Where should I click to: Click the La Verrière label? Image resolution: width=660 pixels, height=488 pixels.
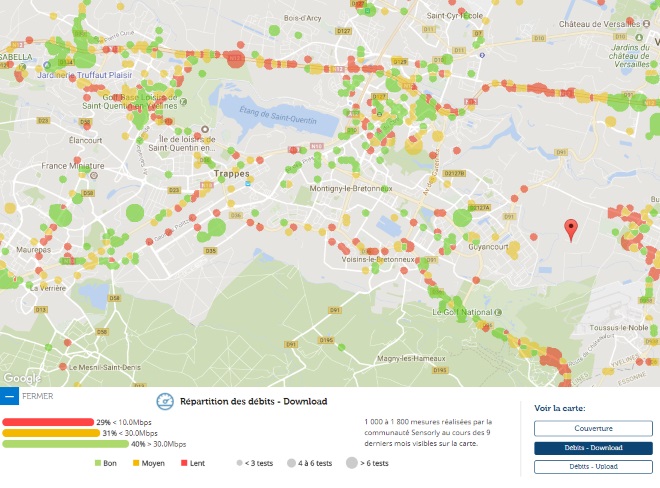click(x=48, y=288)
